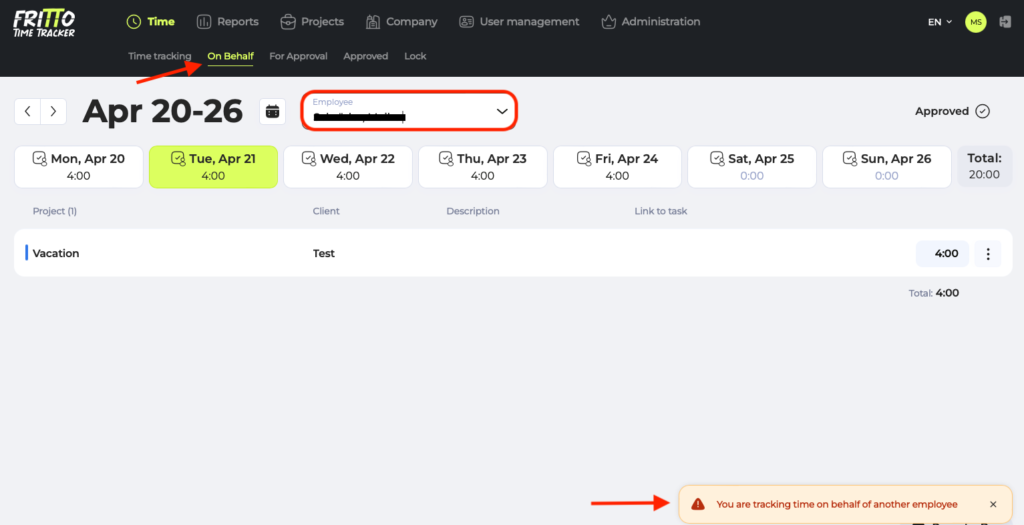Click the icon right of the avatar
Image resolution: width=1024 pixels, height=525 pixels.
tap(1004, 22)
